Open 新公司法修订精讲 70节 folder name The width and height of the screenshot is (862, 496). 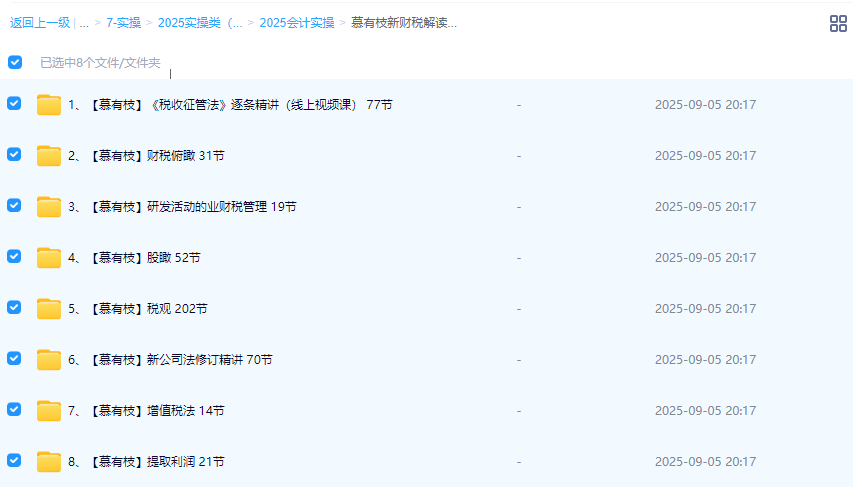click(x=170, y=360)
